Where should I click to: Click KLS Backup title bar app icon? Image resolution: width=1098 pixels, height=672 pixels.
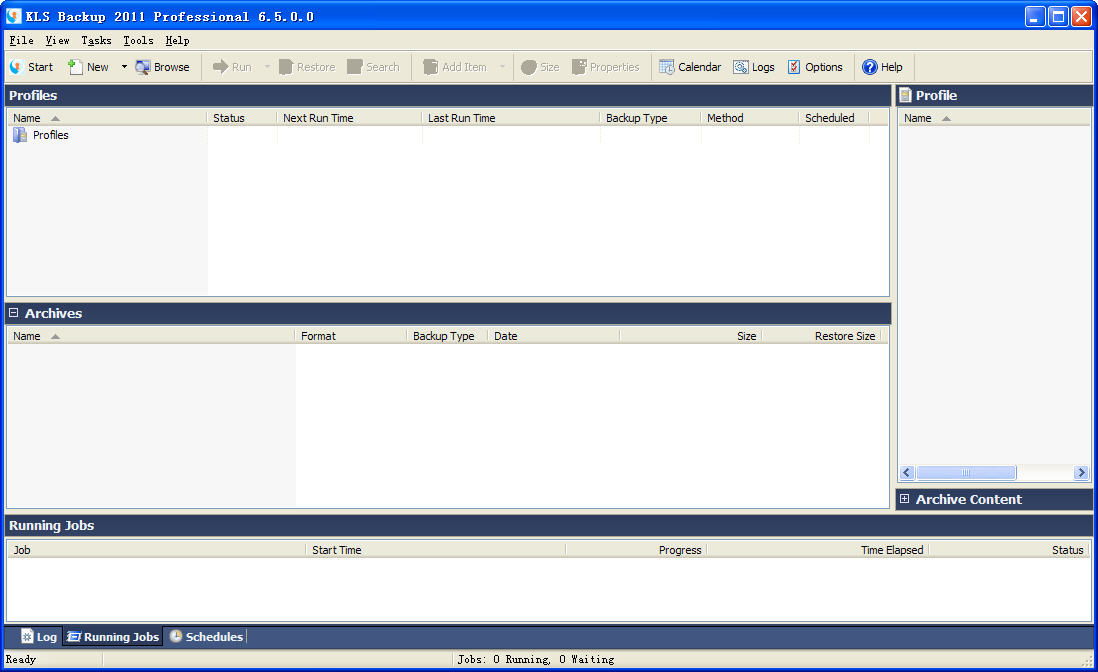pyautogui.click(x=13, y=16)
